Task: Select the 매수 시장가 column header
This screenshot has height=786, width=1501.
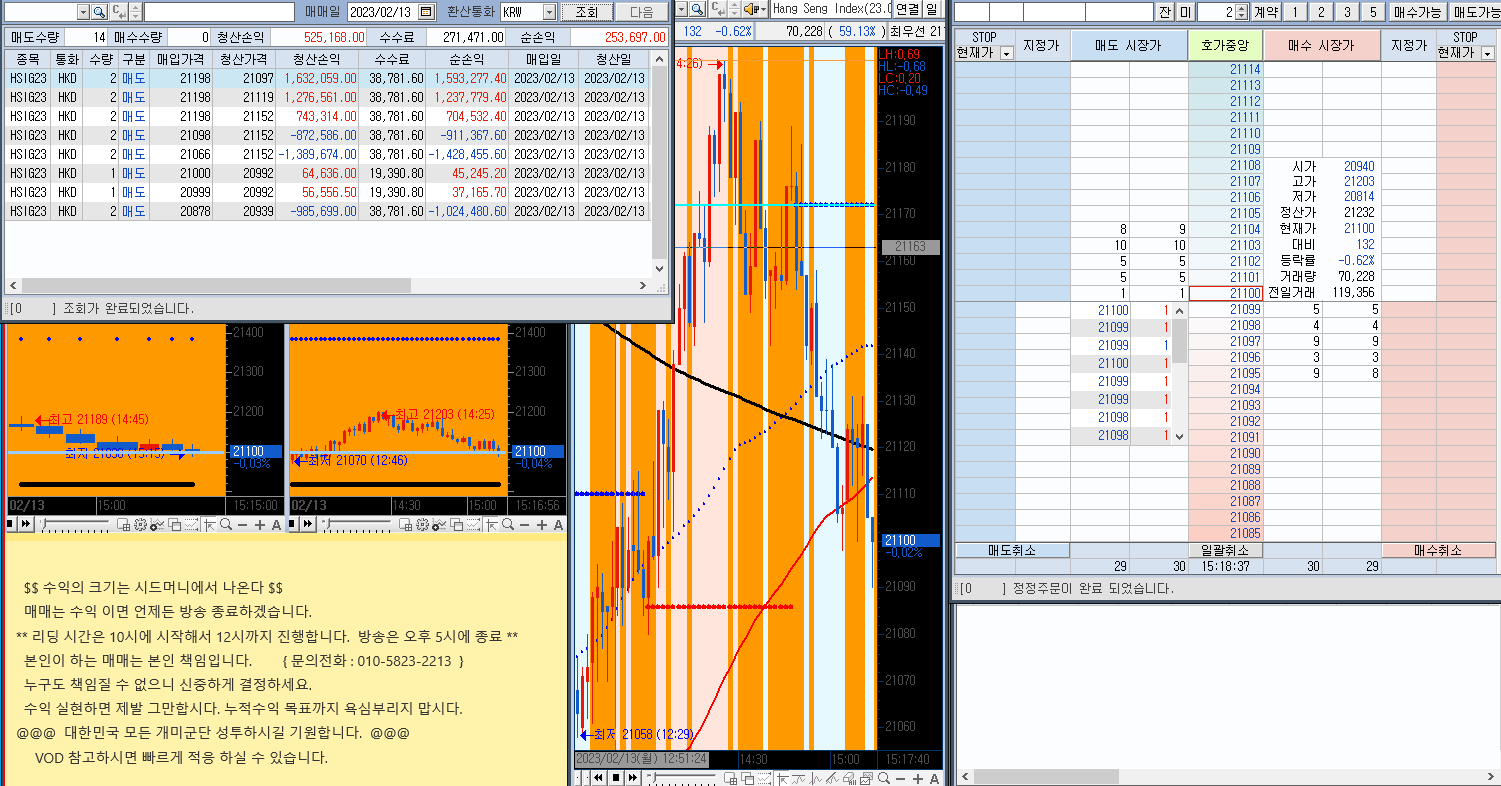Action: click(x=1321, y=46)
